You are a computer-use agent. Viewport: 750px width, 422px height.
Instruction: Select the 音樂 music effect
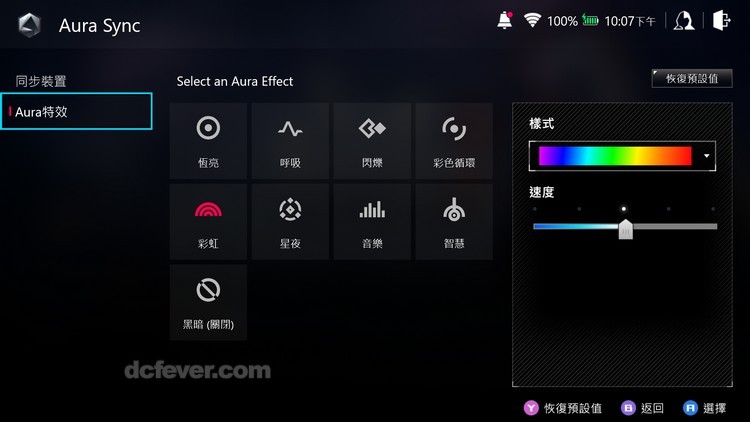point(372,222)
